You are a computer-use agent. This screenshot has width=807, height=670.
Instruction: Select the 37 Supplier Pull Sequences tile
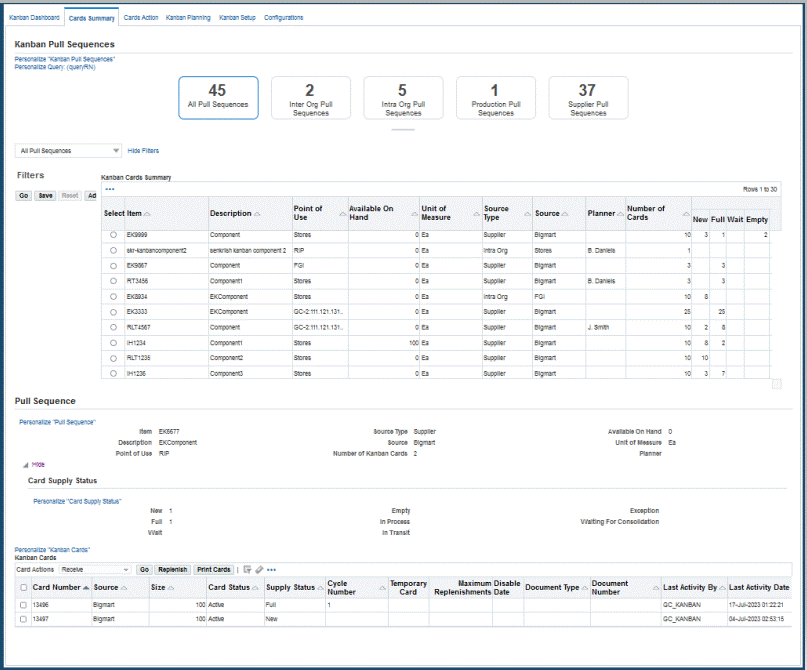click(588, 98)
